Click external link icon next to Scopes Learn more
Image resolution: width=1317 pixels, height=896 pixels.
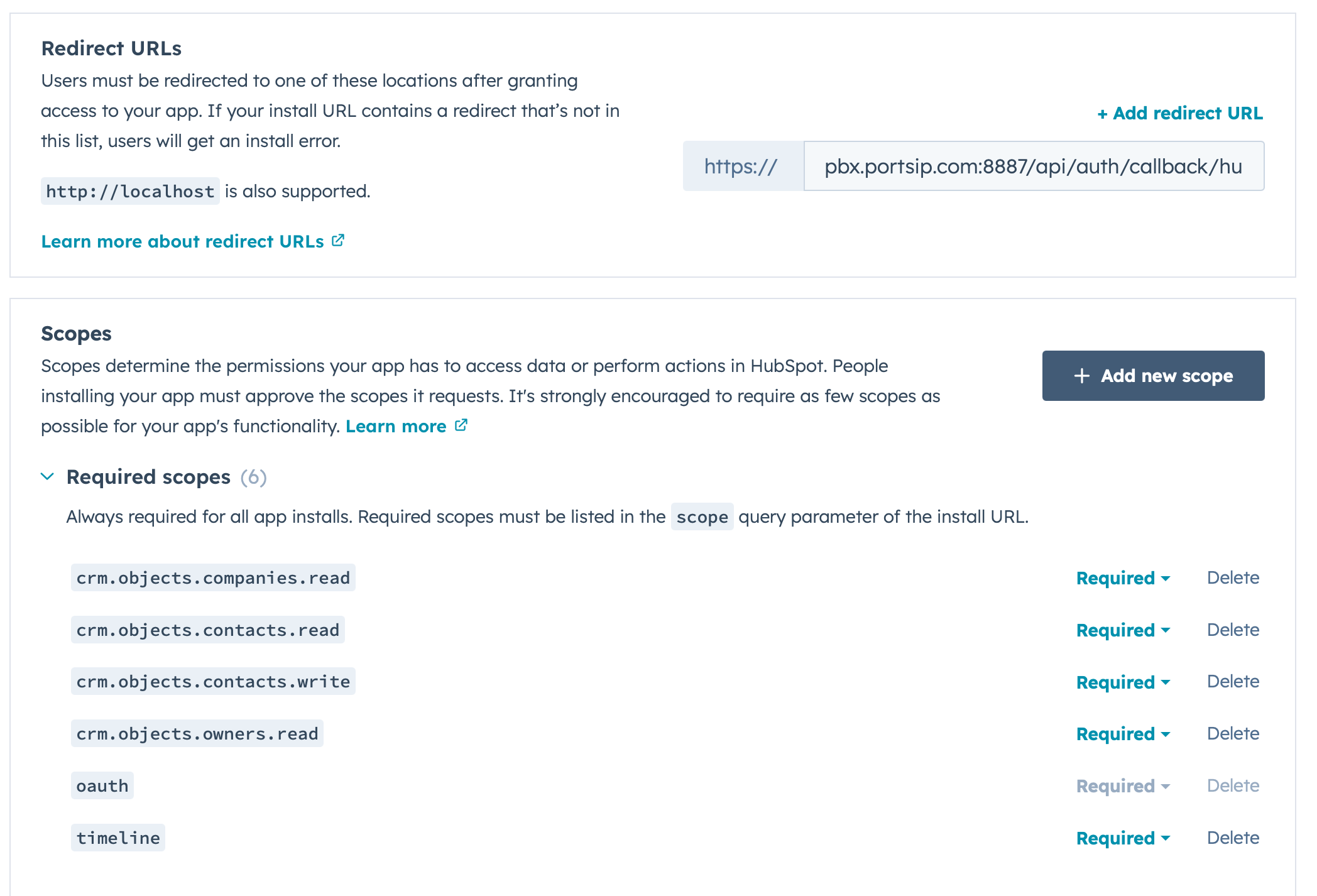tap(461, 425)
